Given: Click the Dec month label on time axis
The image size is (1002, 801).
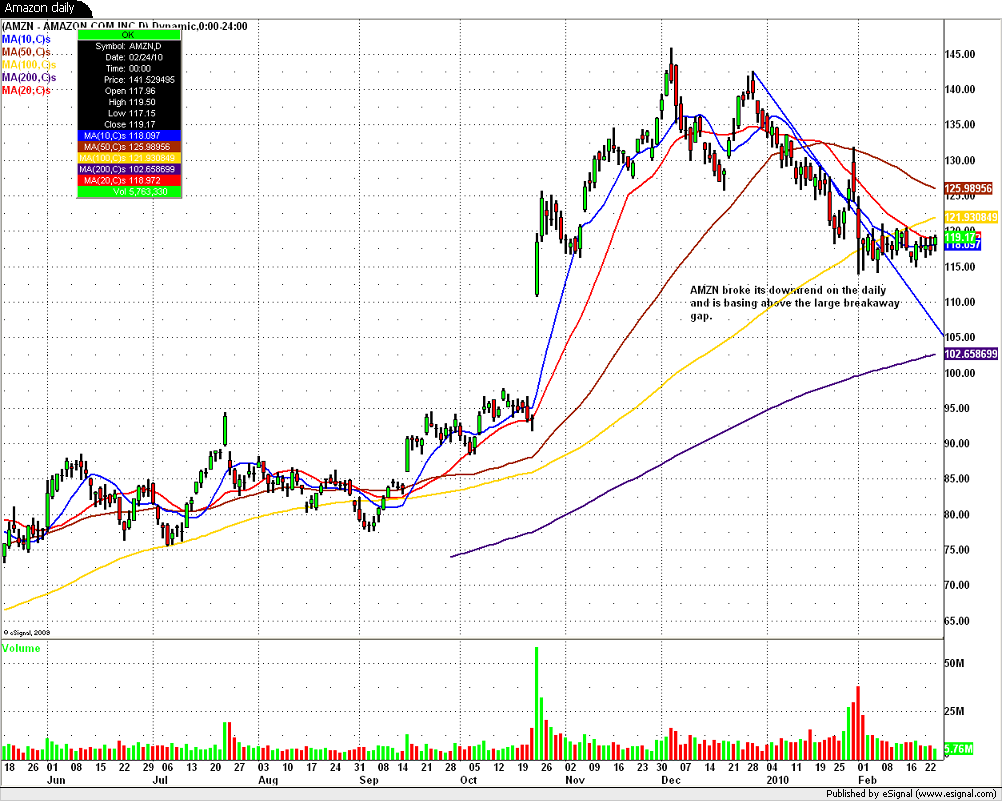Looking at the screenshot, I should tap(672, 781).
